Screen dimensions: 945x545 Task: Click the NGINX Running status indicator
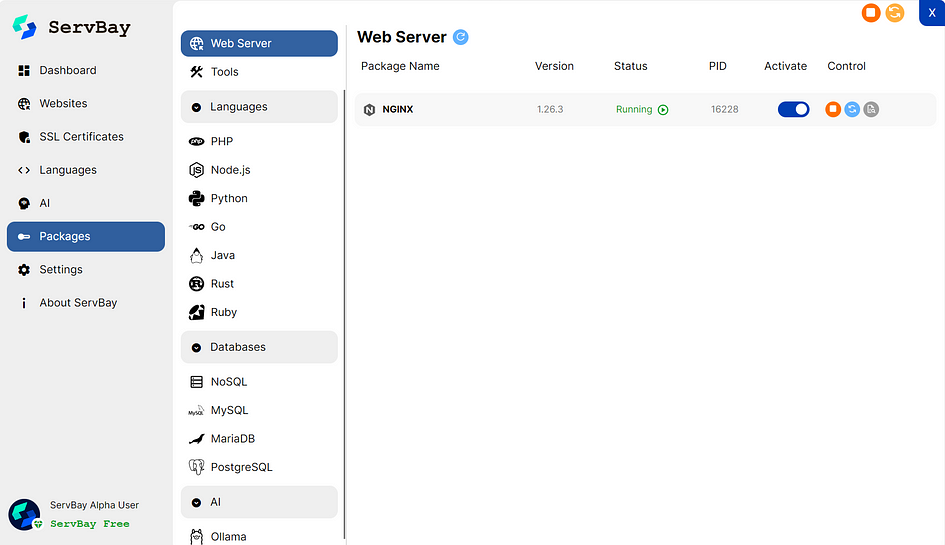pos(642,109)
